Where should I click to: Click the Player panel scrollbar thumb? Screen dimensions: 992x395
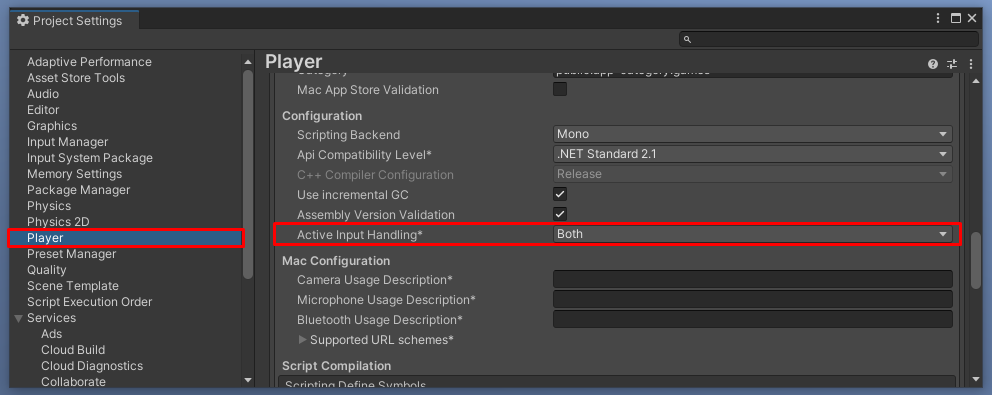coord(976,261)
